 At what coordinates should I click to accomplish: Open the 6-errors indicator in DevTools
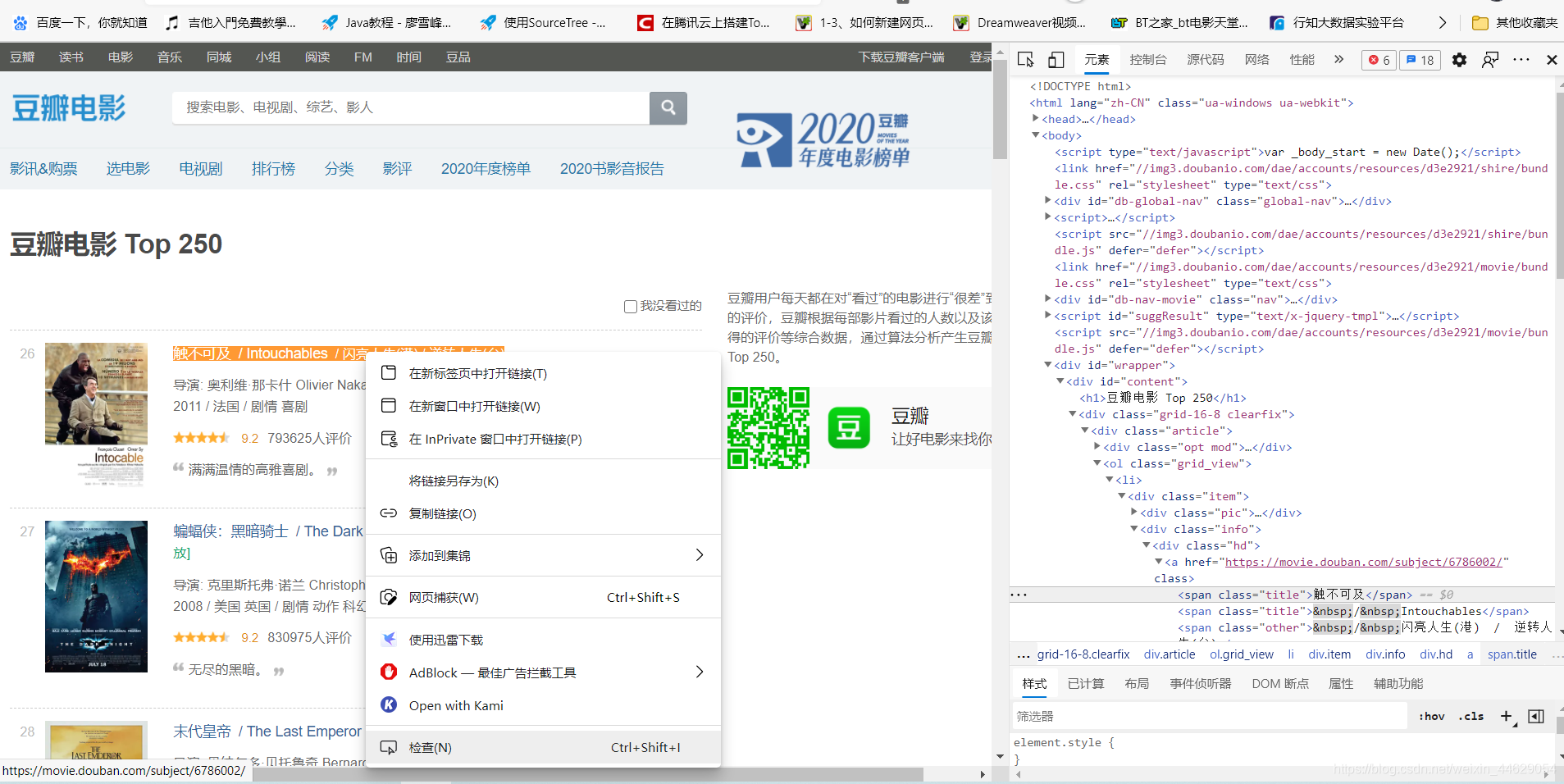[1378, 60]
